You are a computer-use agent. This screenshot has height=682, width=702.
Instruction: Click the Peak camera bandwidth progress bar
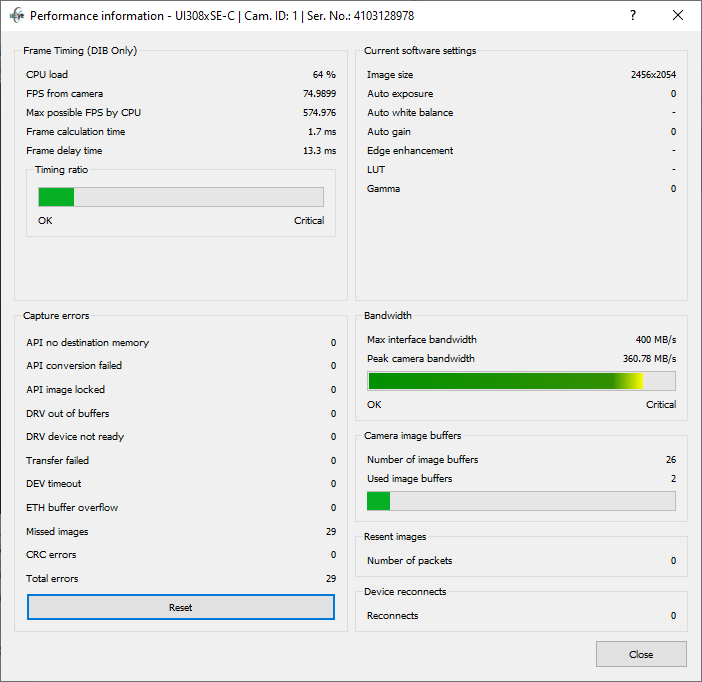click(521, 381)
